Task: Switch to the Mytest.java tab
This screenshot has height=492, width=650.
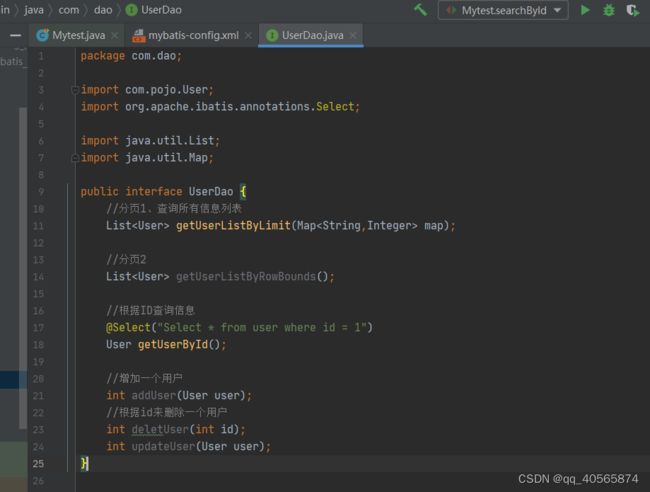Action: [x=78, y=35]
